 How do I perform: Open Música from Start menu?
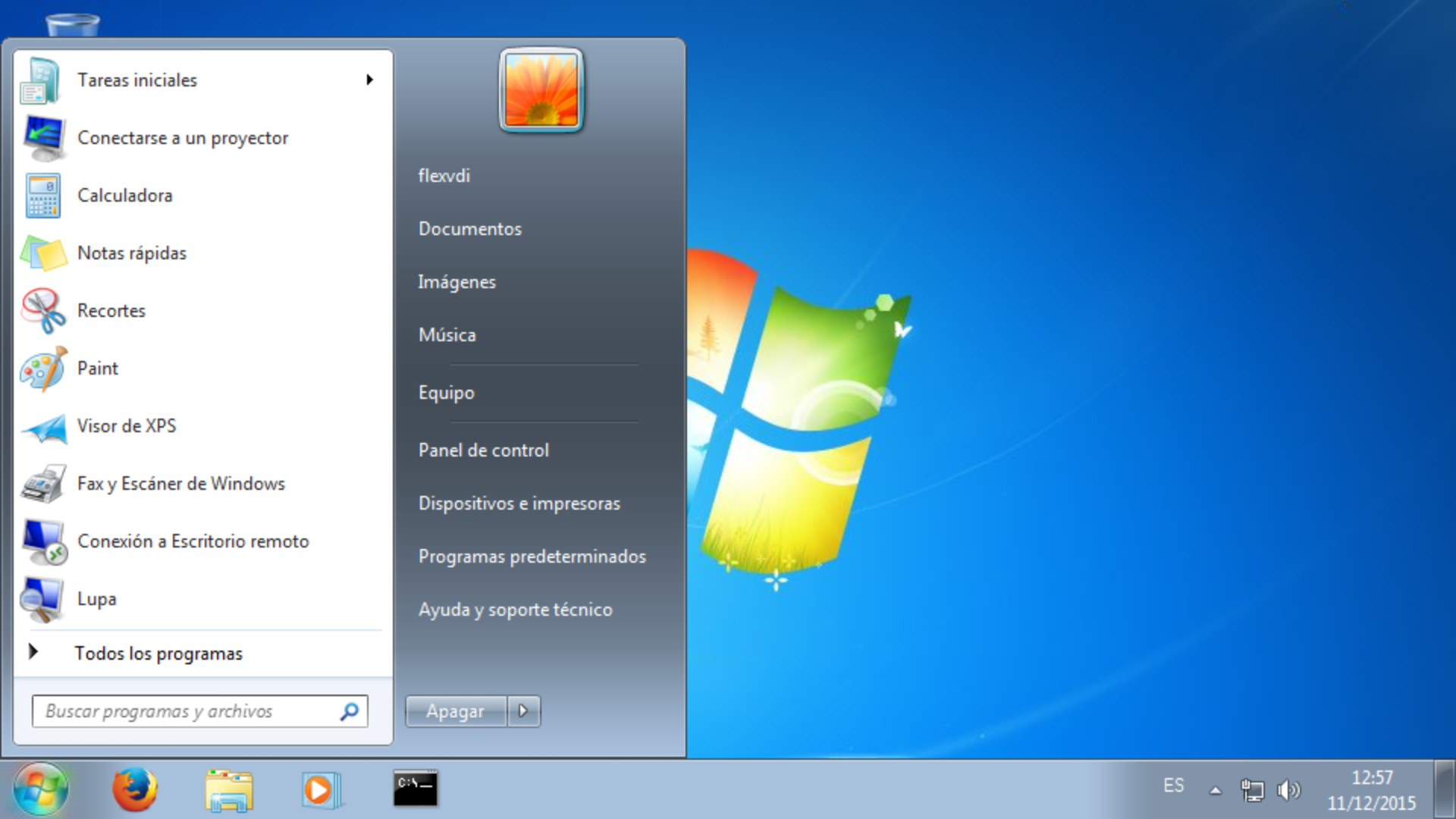click(447, 335)
